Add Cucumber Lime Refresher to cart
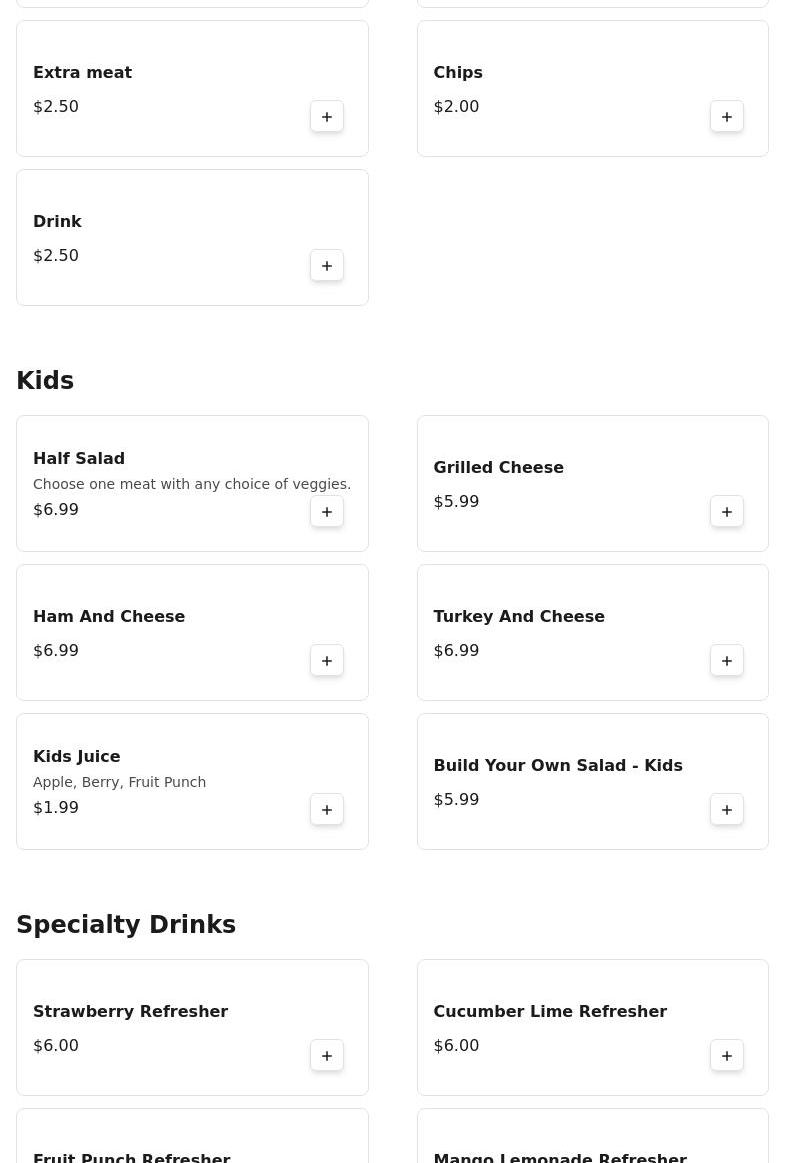Screen dimensions: 785x1163 tap(727, 1056)
